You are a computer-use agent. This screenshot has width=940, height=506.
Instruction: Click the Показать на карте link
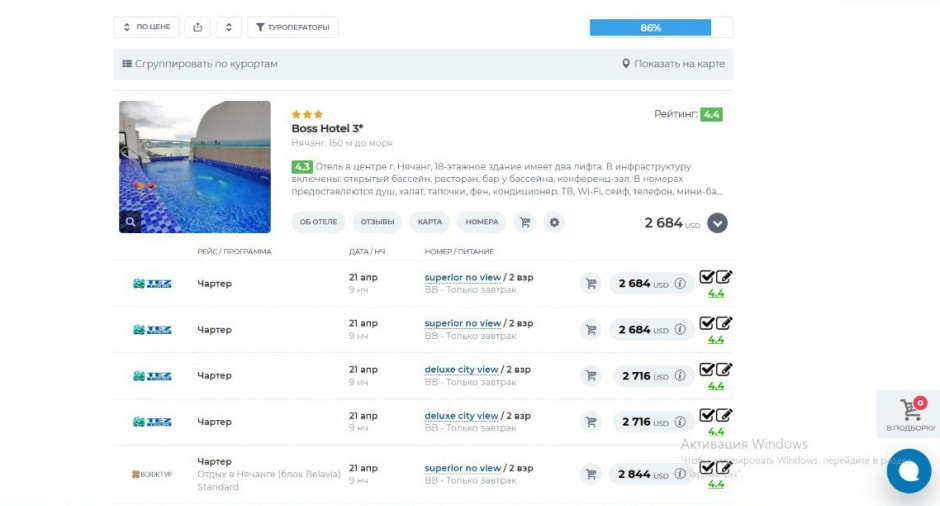point(673,64)
